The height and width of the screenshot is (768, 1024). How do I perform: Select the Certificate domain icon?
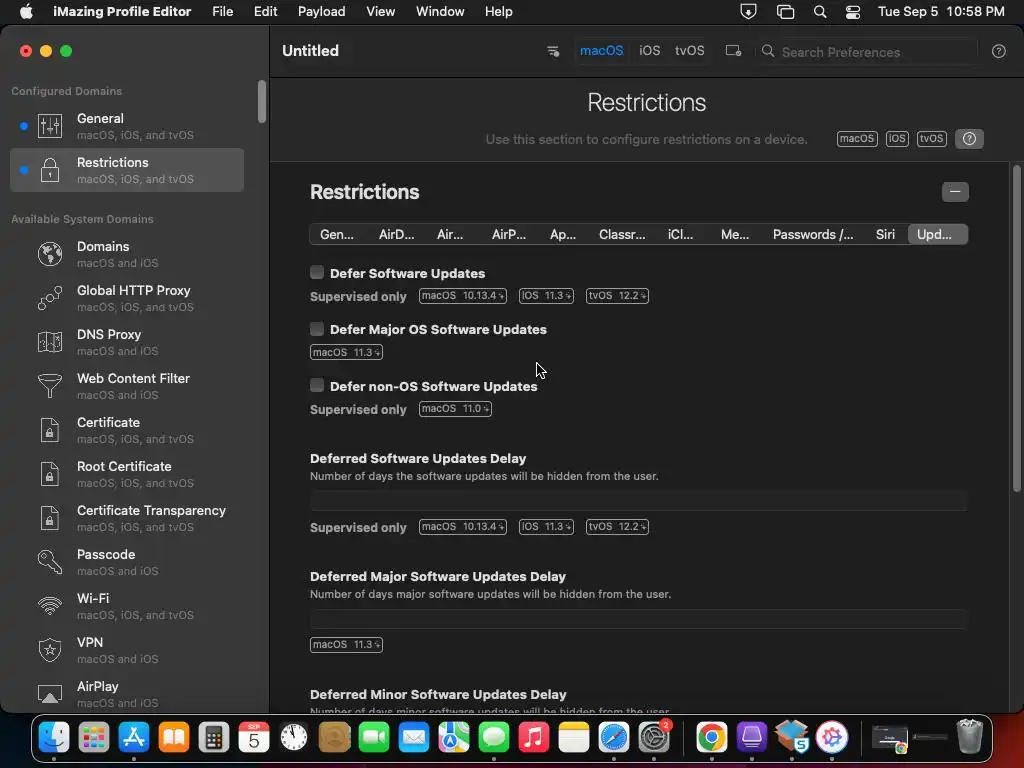tap(50, 430)
